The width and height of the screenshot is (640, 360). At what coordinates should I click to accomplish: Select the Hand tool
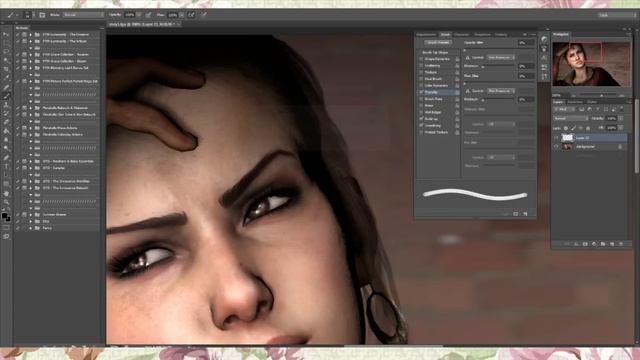coord(6,193)
